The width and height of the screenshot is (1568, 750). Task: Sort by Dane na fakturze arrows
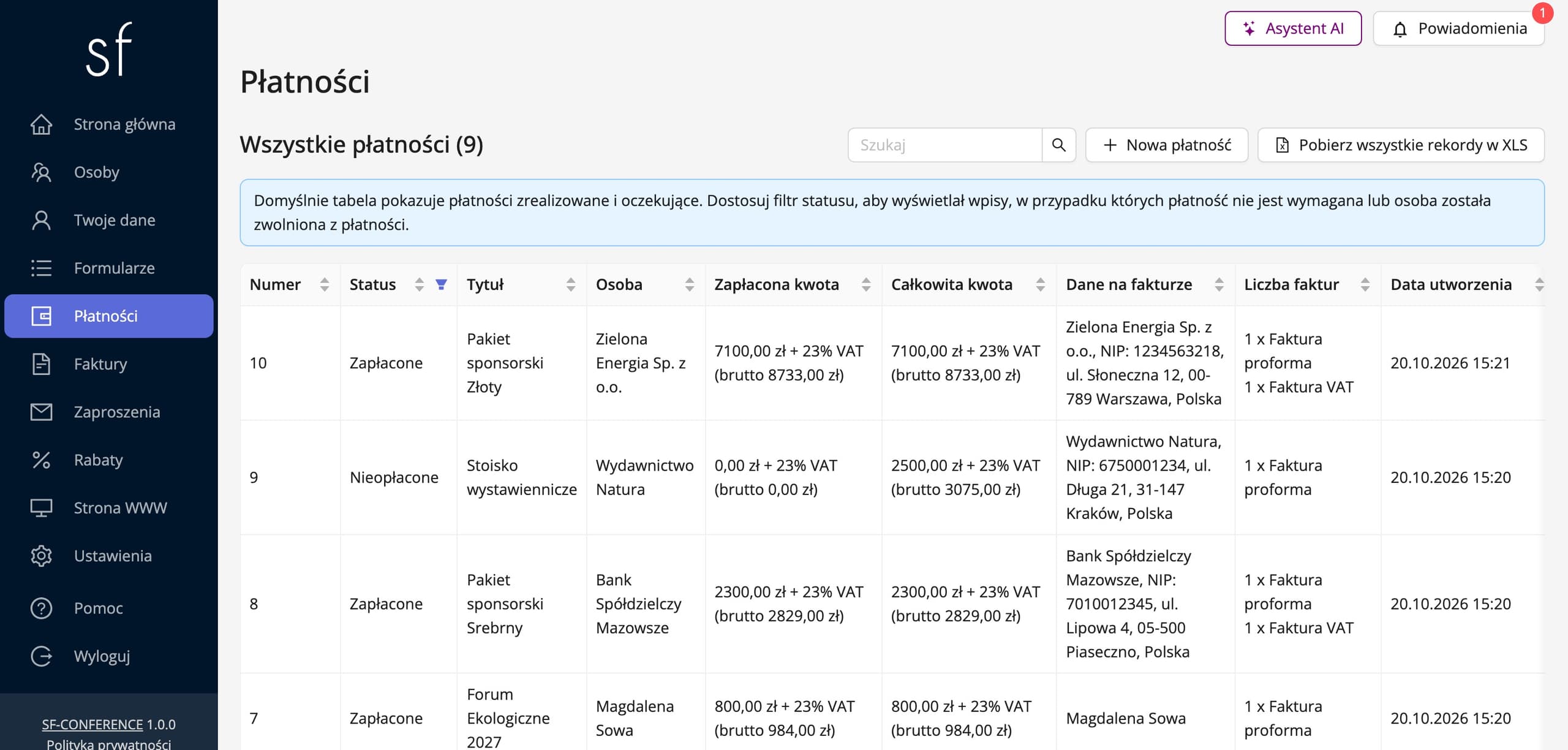click(1219, 284)
